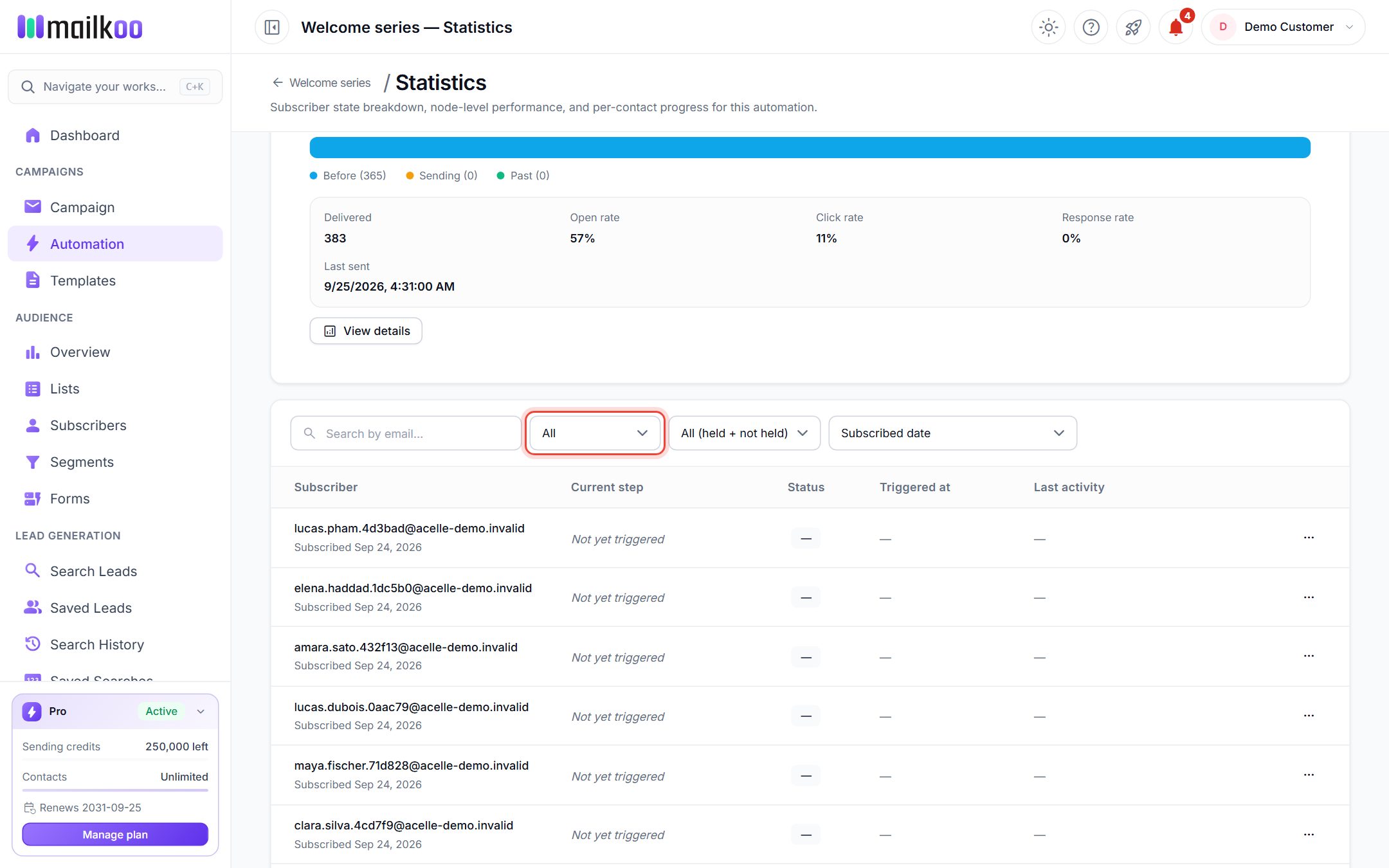This screenshot has width=1389, height=868.
Task: Toggle light/dark theme sun icon
Action: [1048, 27]
